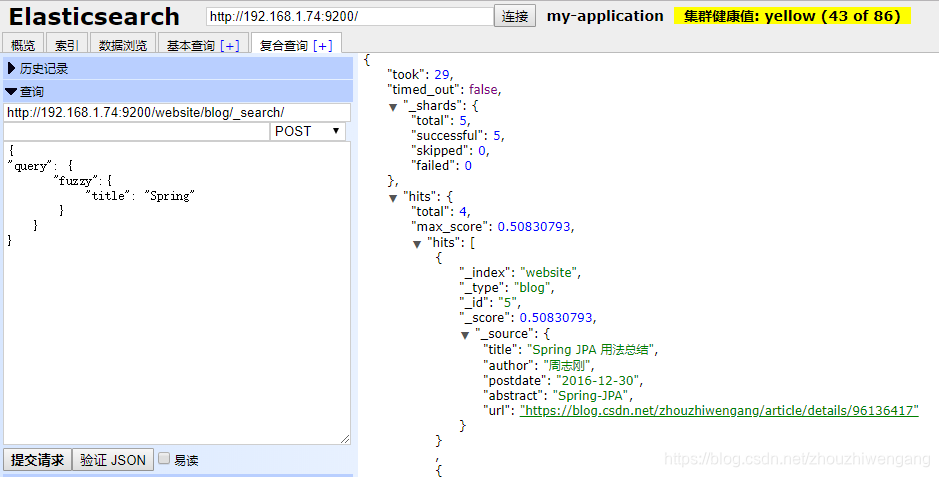The height and width of the screenshot is (477, 939).
Task: Collapse the outer "hits" JSON node arrow
Action: (x=393, y=198)
